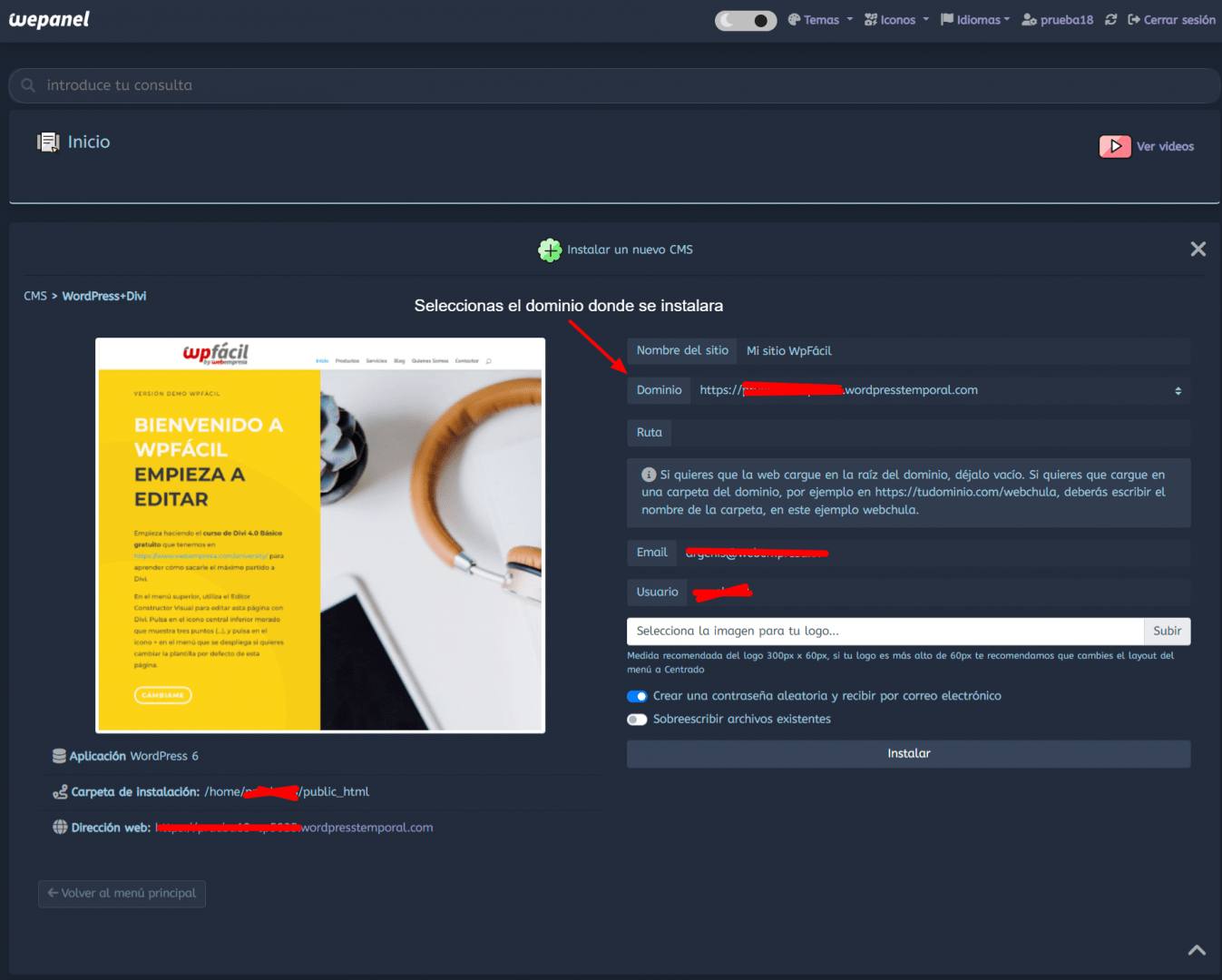Open the Inicio heading
The image size is (1222, 980).
click(x=89, y=142)
